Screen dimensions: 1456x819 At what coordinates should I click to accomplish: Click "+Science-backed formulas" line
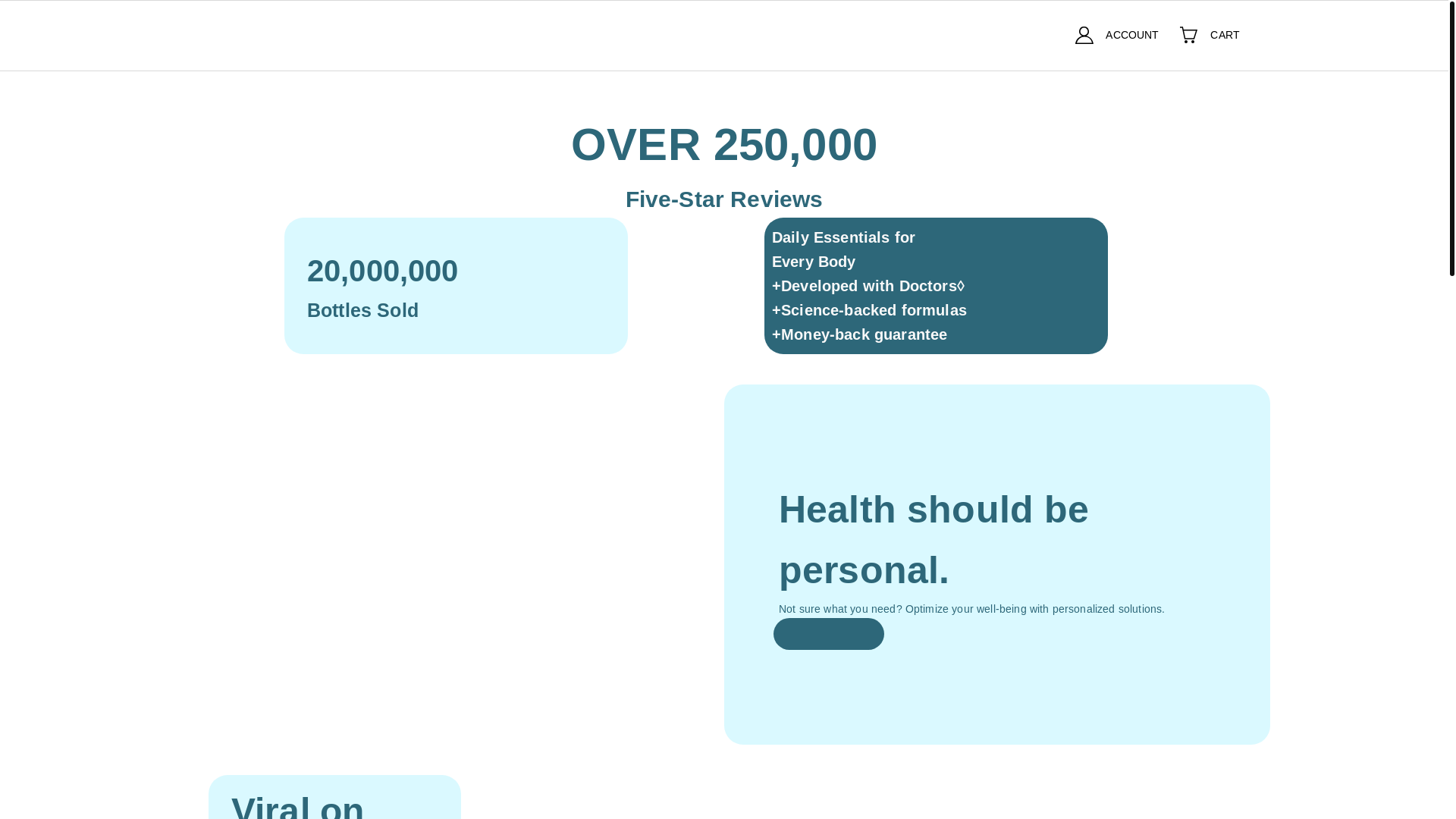(x=869, y=310)
